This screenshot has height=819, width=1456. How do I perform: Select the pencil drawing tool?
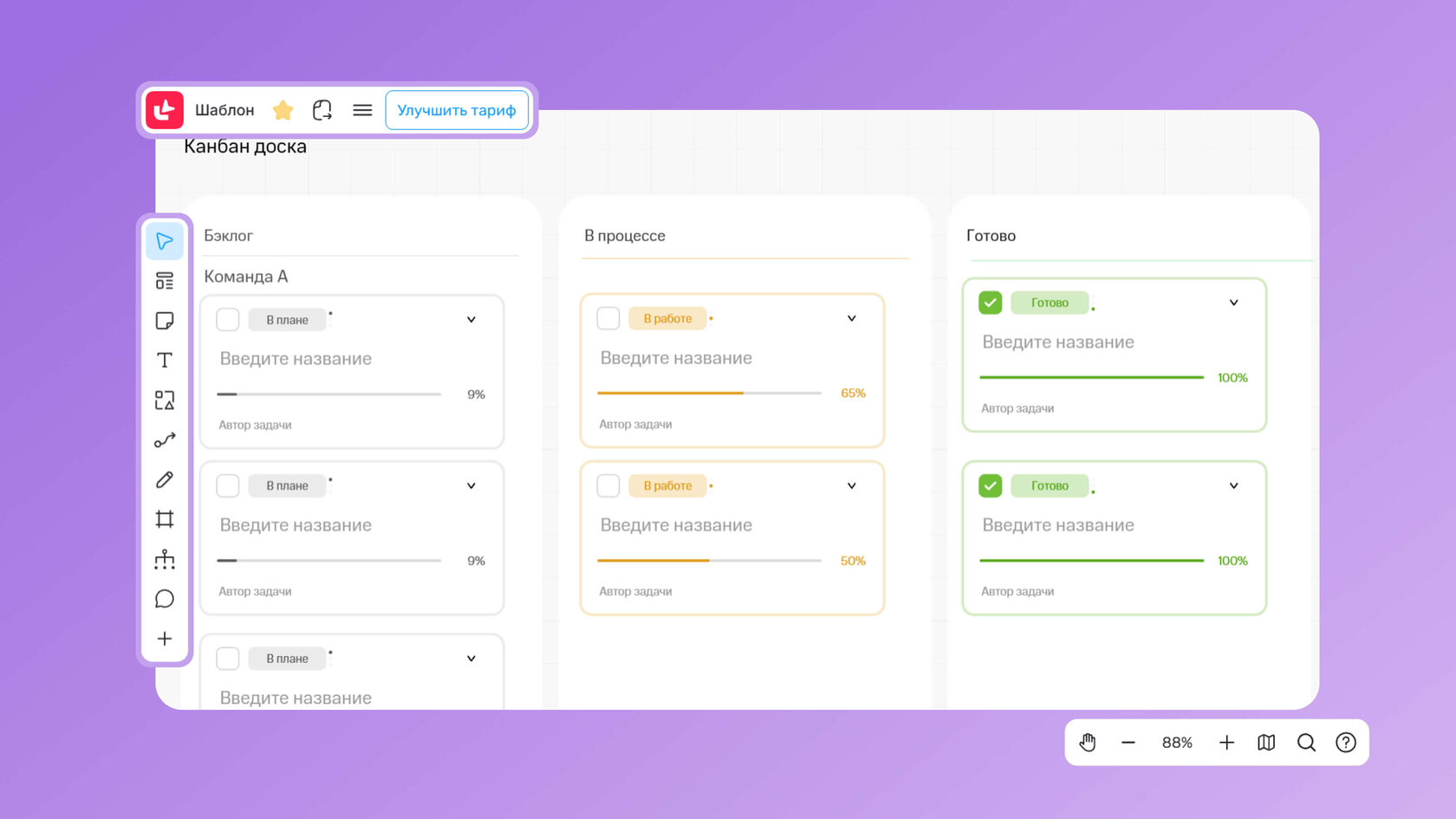point(165,479)
